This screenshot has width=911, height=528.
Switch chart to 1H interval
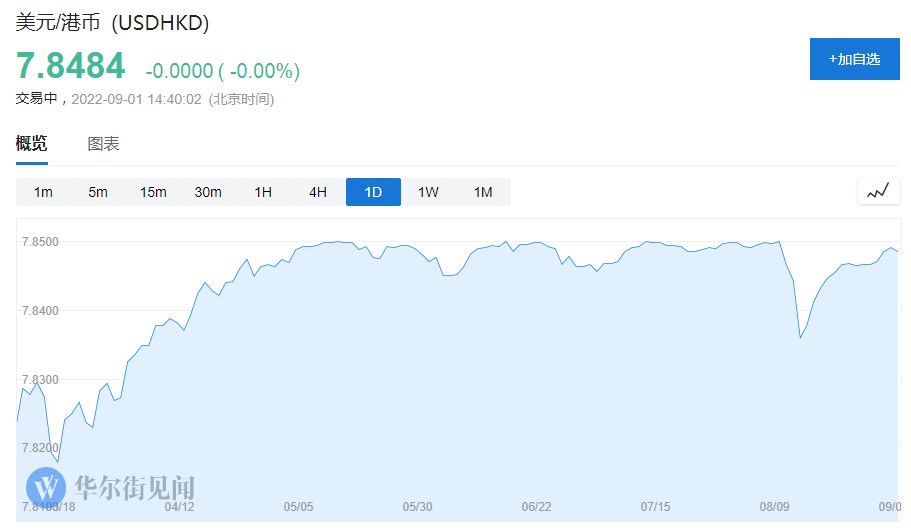(263, 192)
